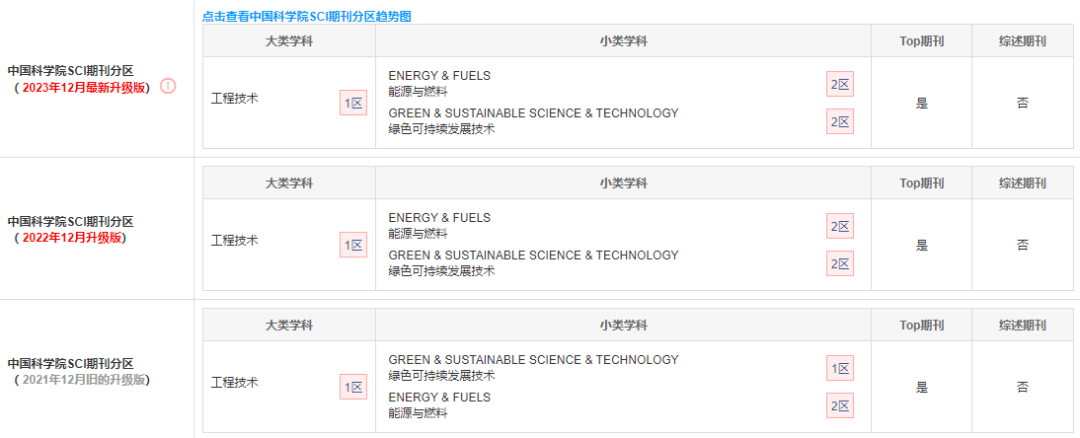Click 2区 badge for 2022 GREEN & SUSTAINABLE
The width and height of the screenshot is (1080, 438).
(x=840, y=263)
